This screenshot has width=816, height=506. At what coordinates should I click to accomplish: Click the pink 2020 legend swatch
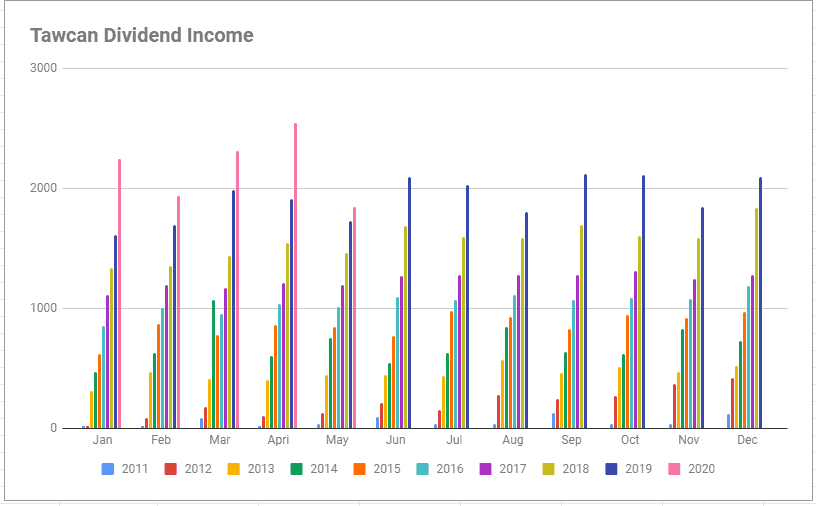[674, 468]
